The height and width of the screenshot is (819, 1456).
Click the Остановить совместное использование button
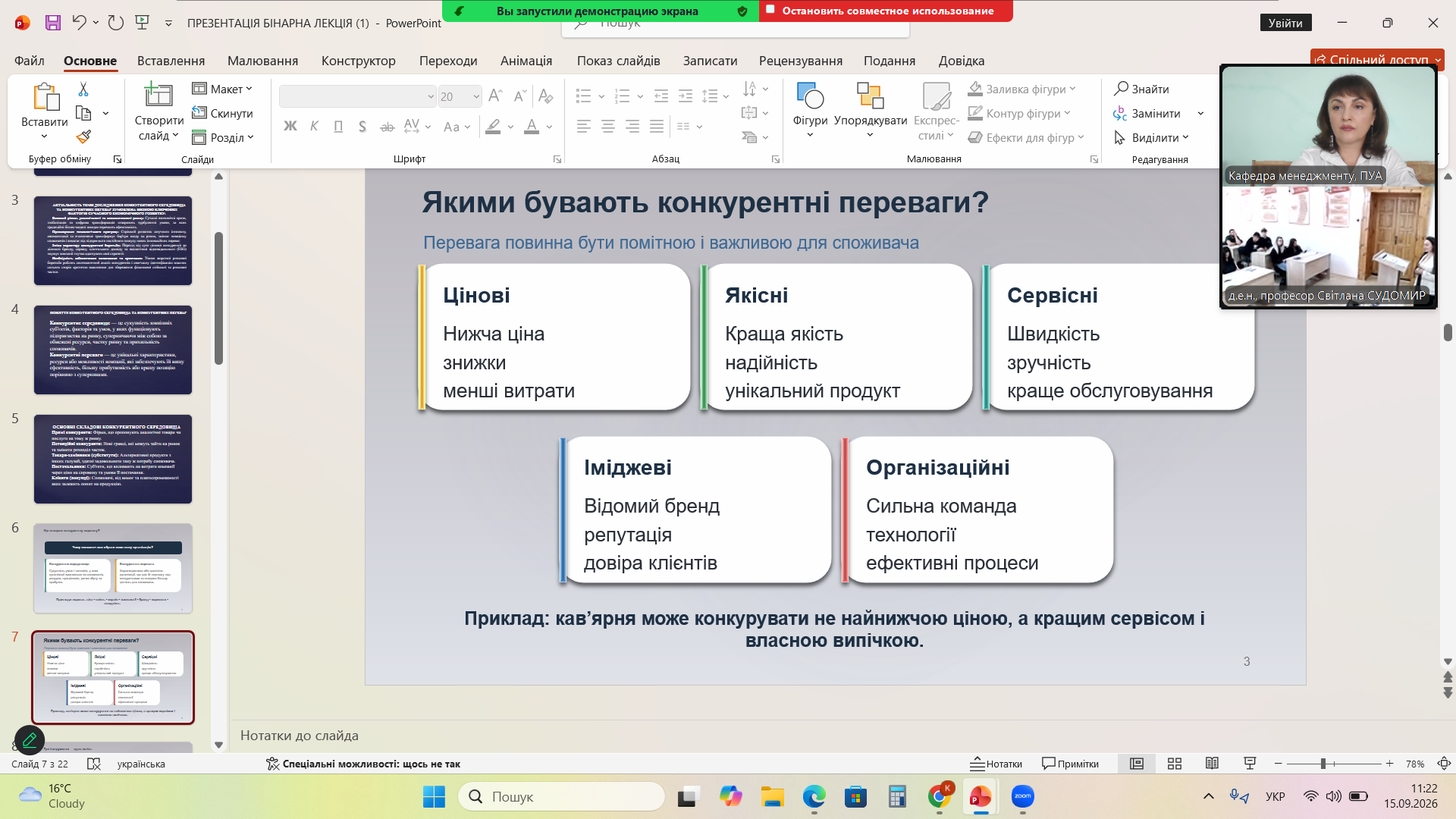click(x=886, y=11)
